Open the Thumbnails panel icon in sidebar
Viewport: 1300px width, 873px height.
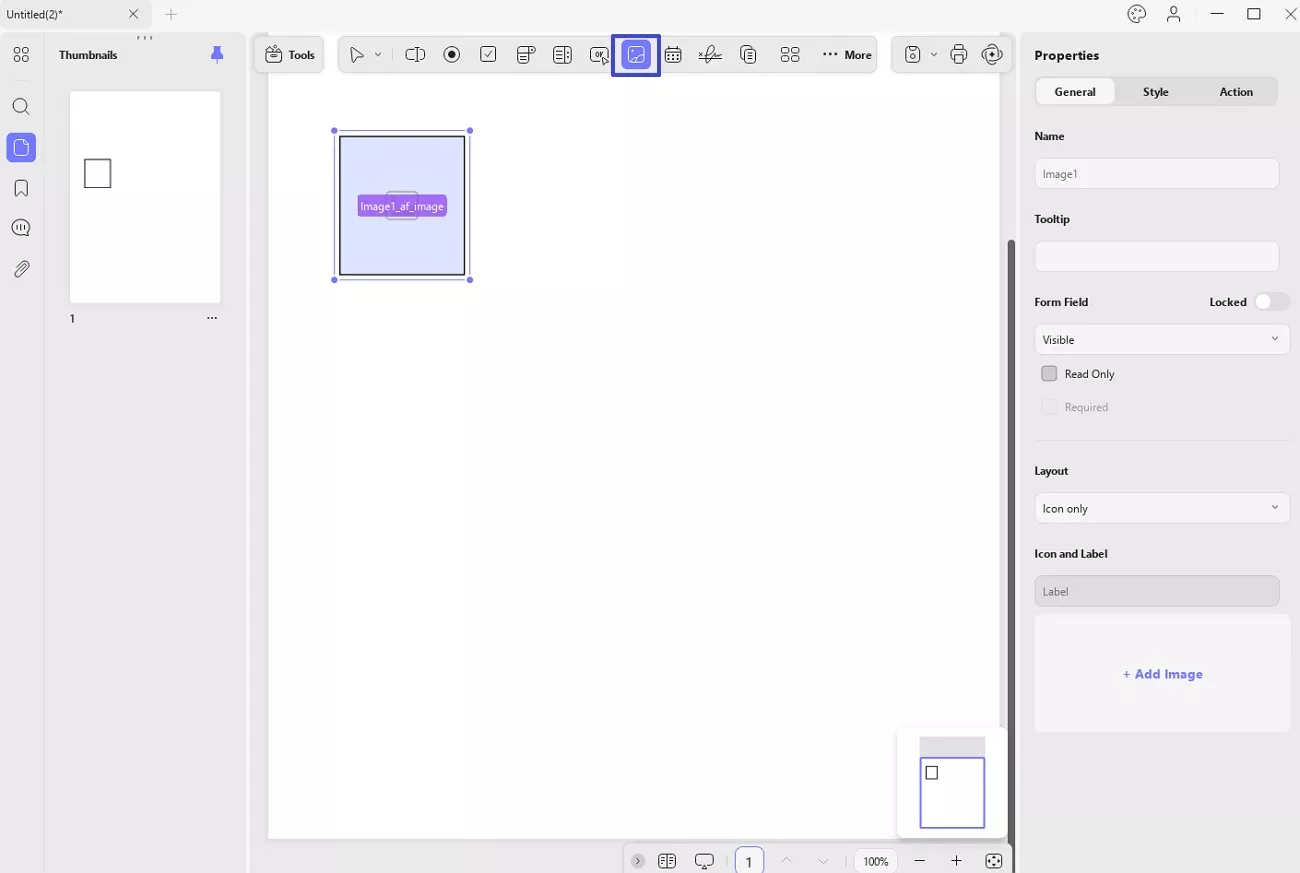21,148
